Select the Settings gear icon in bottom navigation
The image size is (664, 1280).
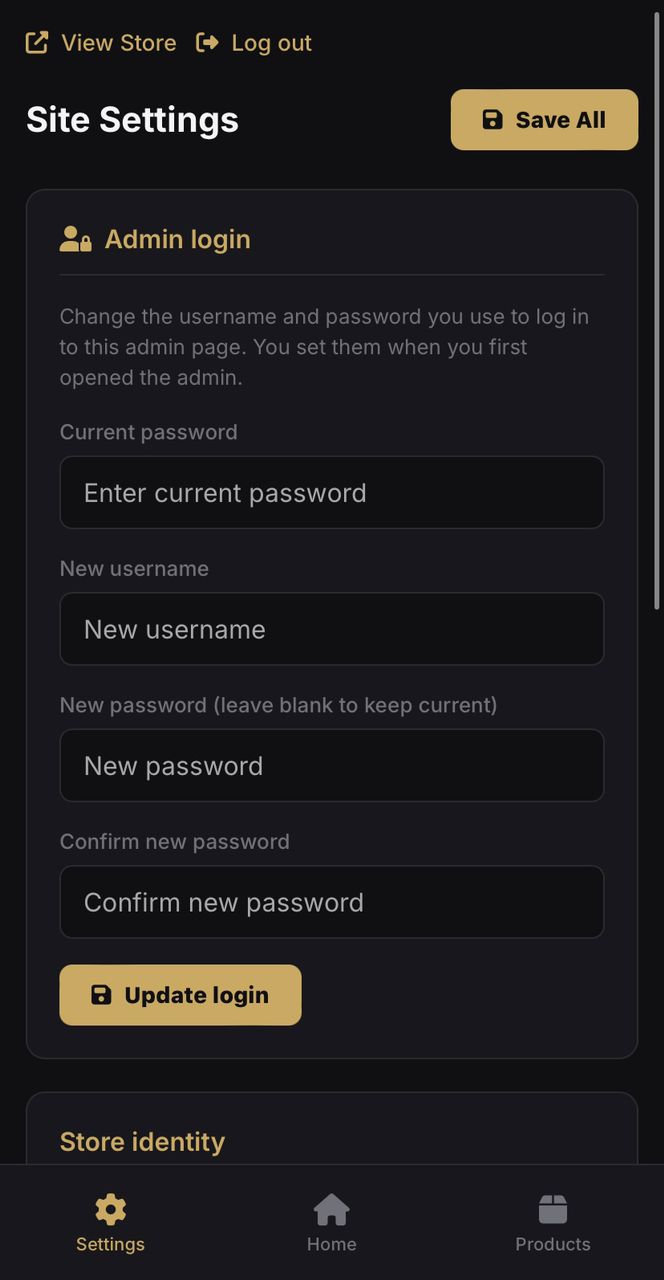[x=109, y=1208]
